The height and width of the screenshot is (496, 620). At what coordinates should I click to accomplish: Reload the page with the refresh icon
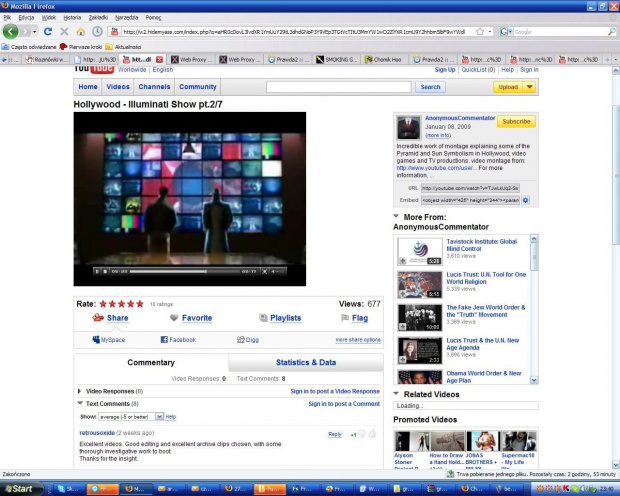(x=48, y=32)
